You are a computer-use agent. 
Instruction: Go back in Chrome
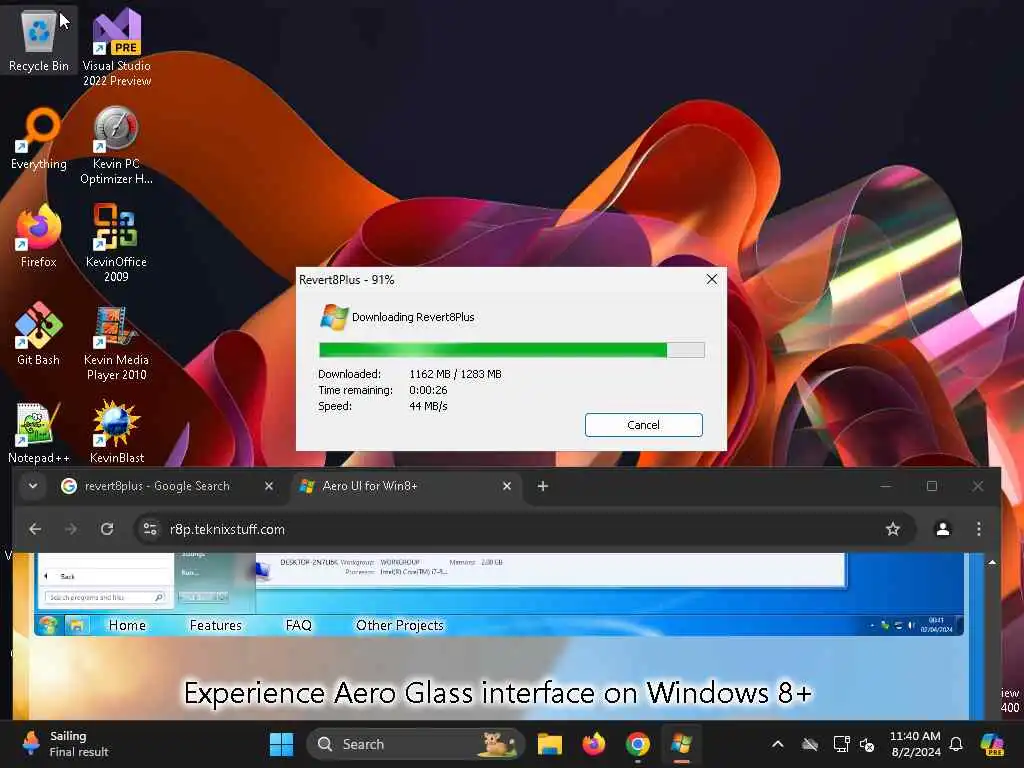tap(35, 529)
